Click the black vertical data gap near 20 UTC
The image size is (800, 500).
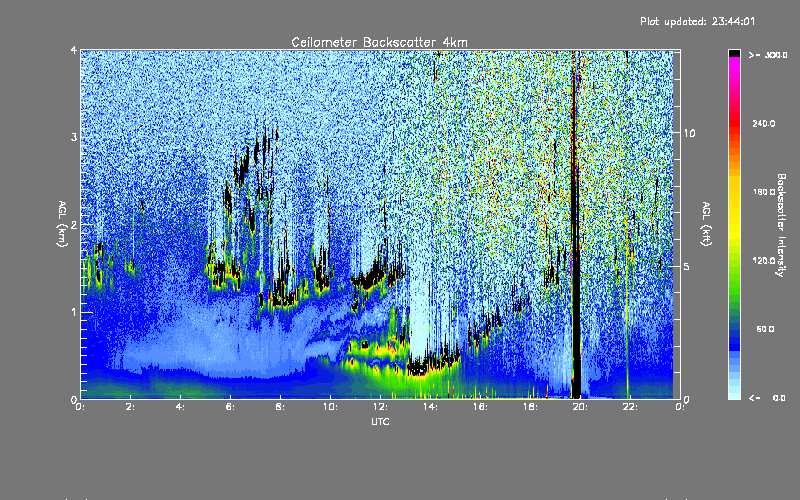coord(576,224)
